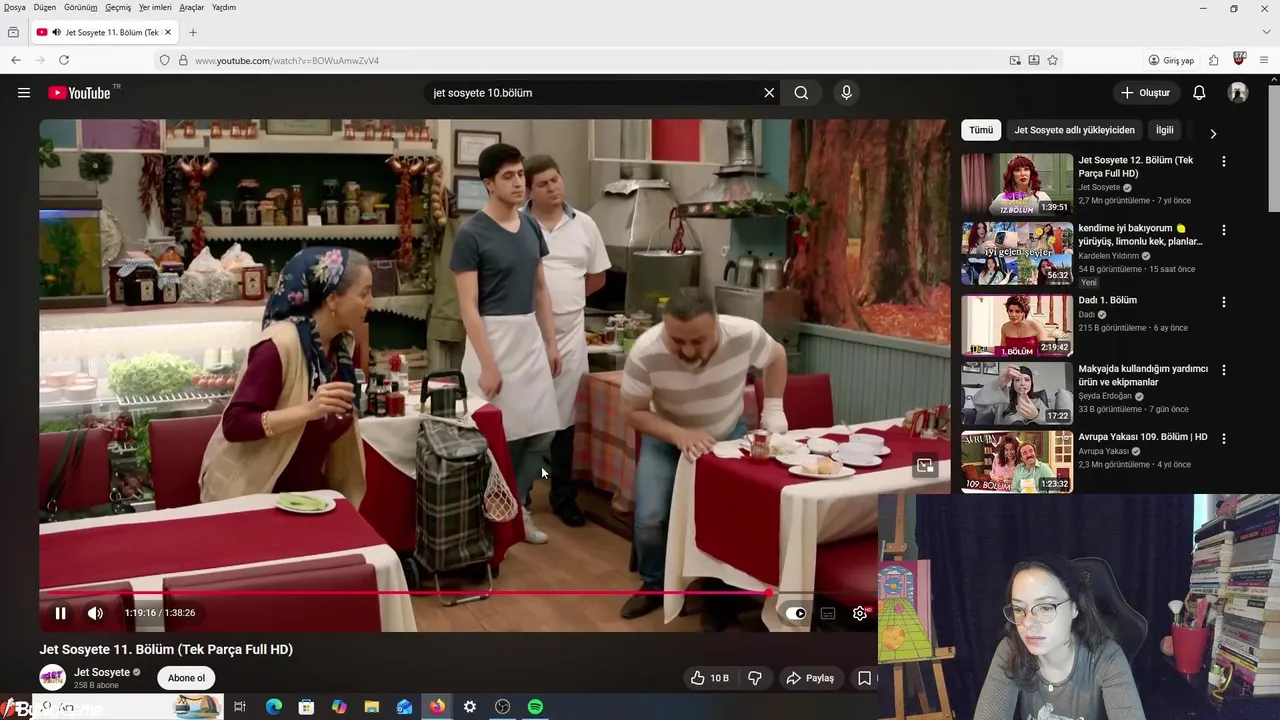Reload the current page

[64, 60]
